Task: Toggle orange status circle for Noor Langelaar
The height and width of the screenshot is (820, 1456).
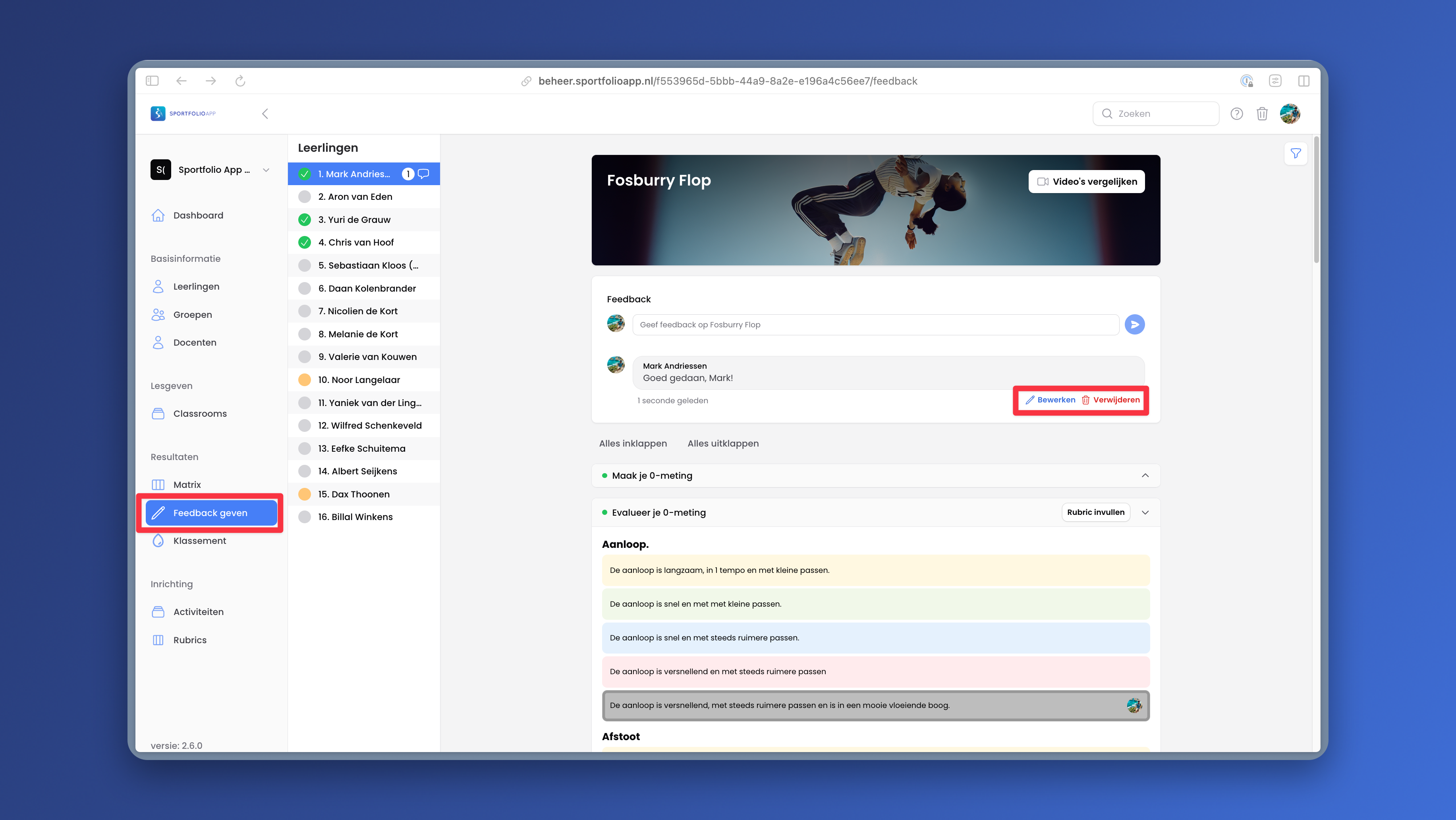Action: click(x=305, y=380)
